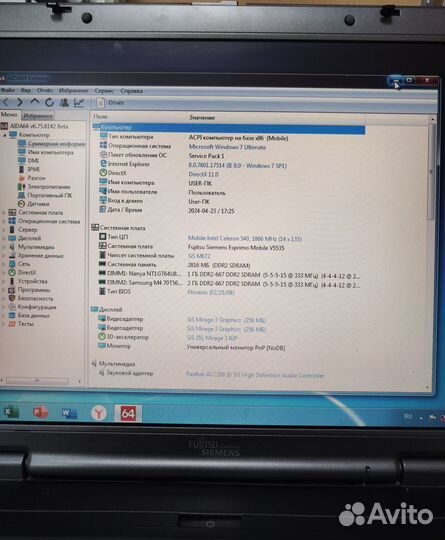The height and width of the screenshot is (540, 445).
Task: Open the Вид menu
Action: [26, 91]
